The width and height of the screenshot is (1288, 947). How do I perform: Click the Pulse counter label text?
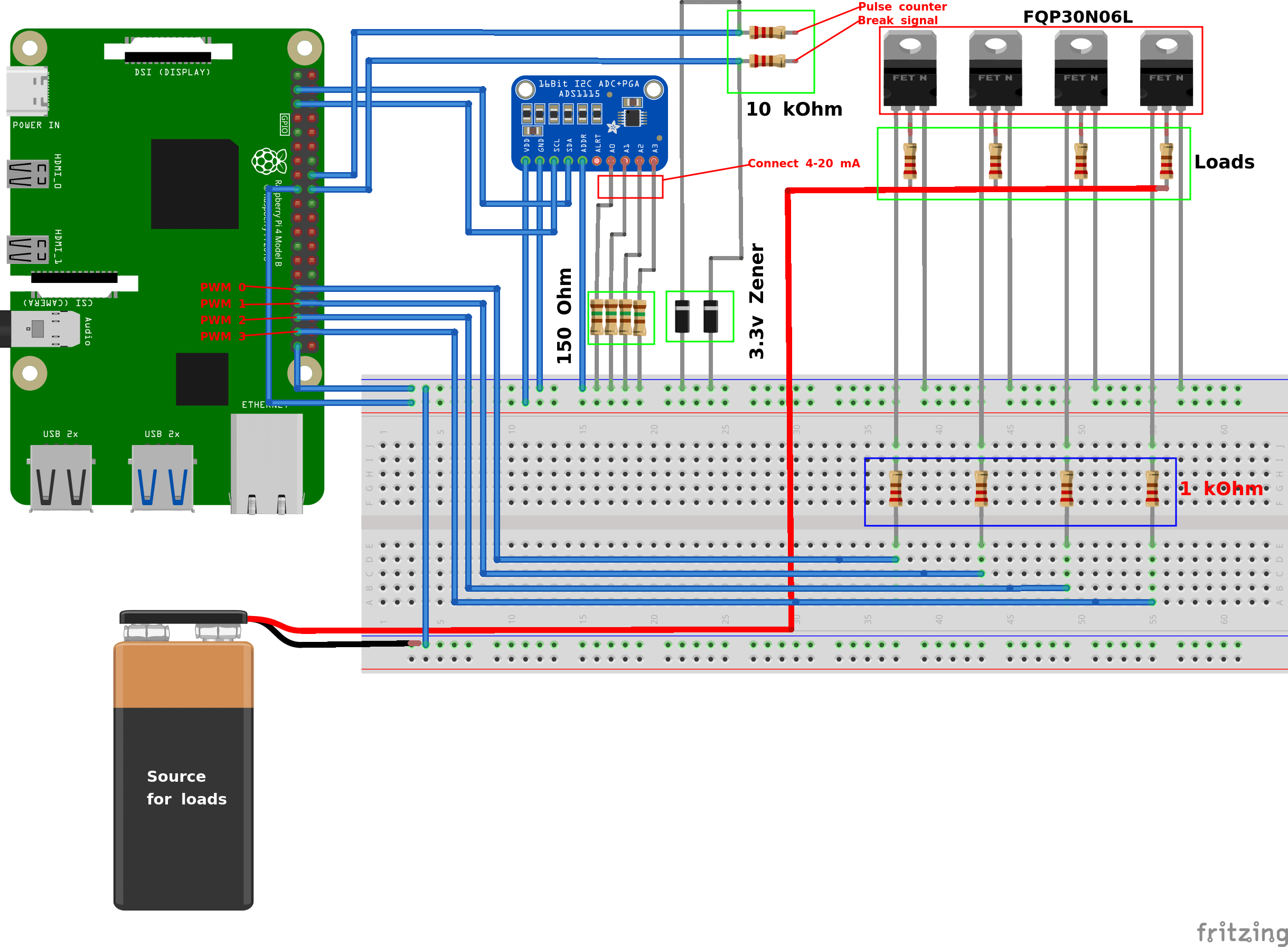[x=901, y=7]
